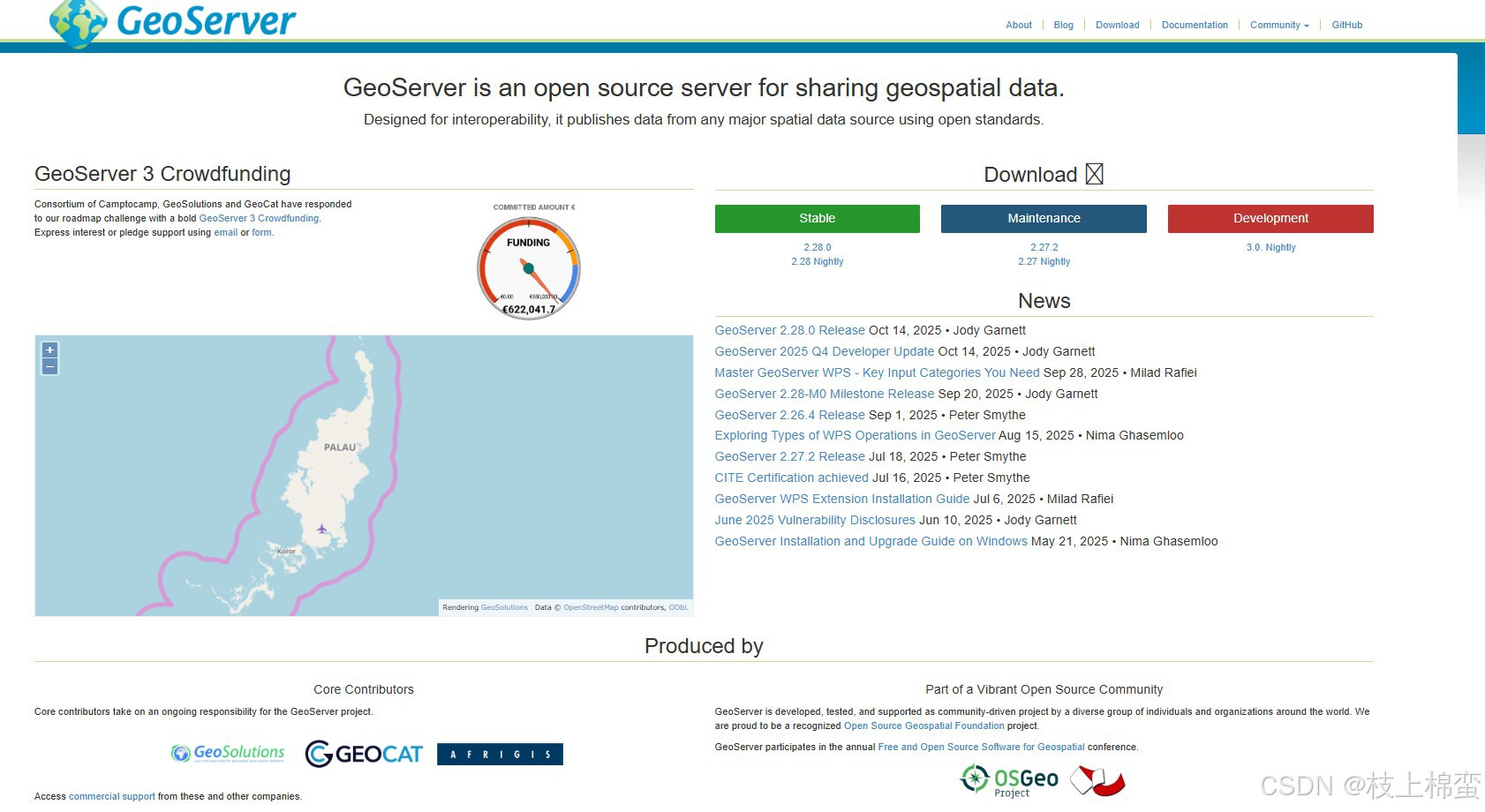Open the commercial support link
The image size is (1485, 812).
(112, 796)
